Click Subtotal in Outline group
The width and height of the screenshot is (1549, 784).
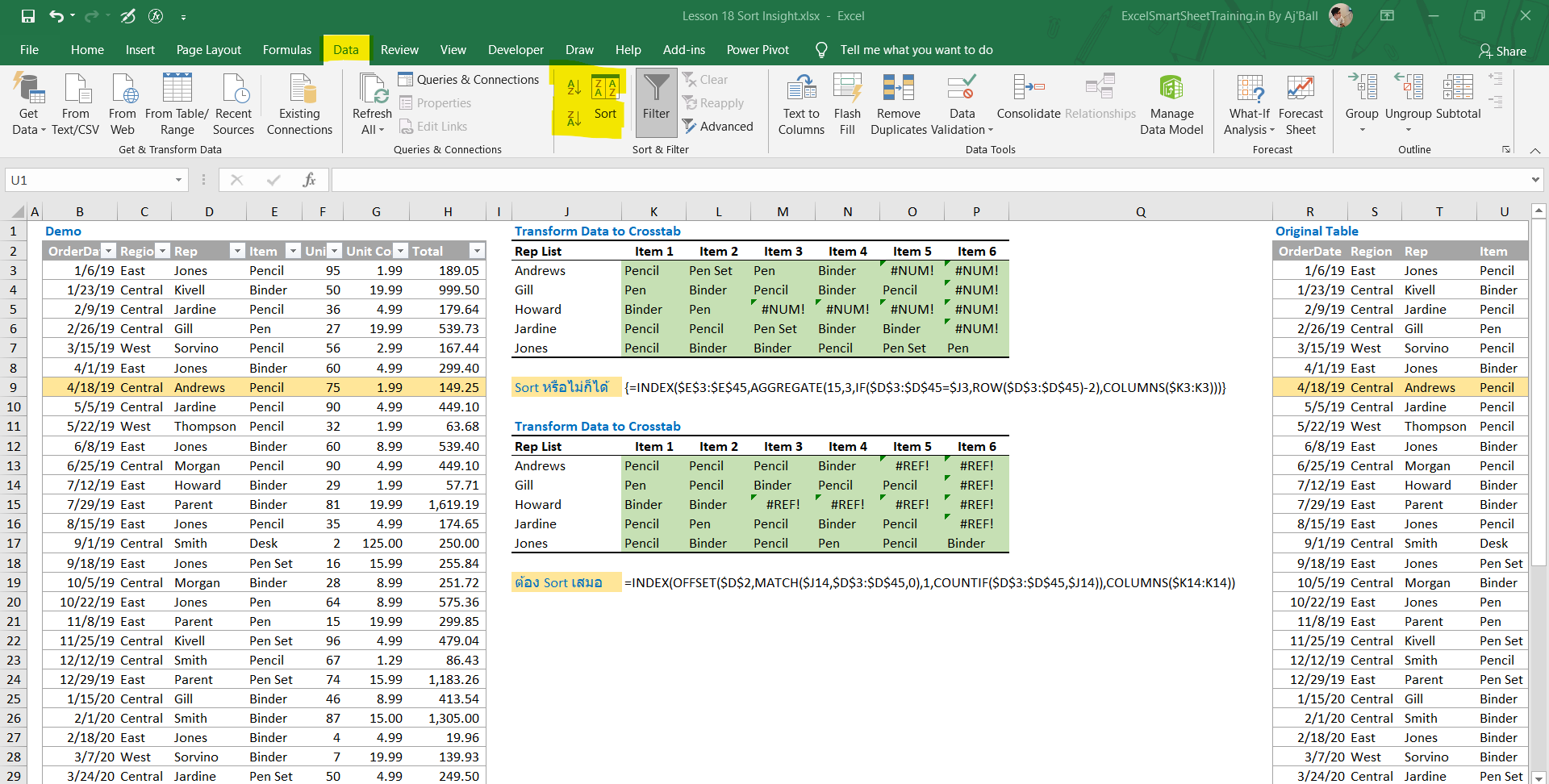1458,97
